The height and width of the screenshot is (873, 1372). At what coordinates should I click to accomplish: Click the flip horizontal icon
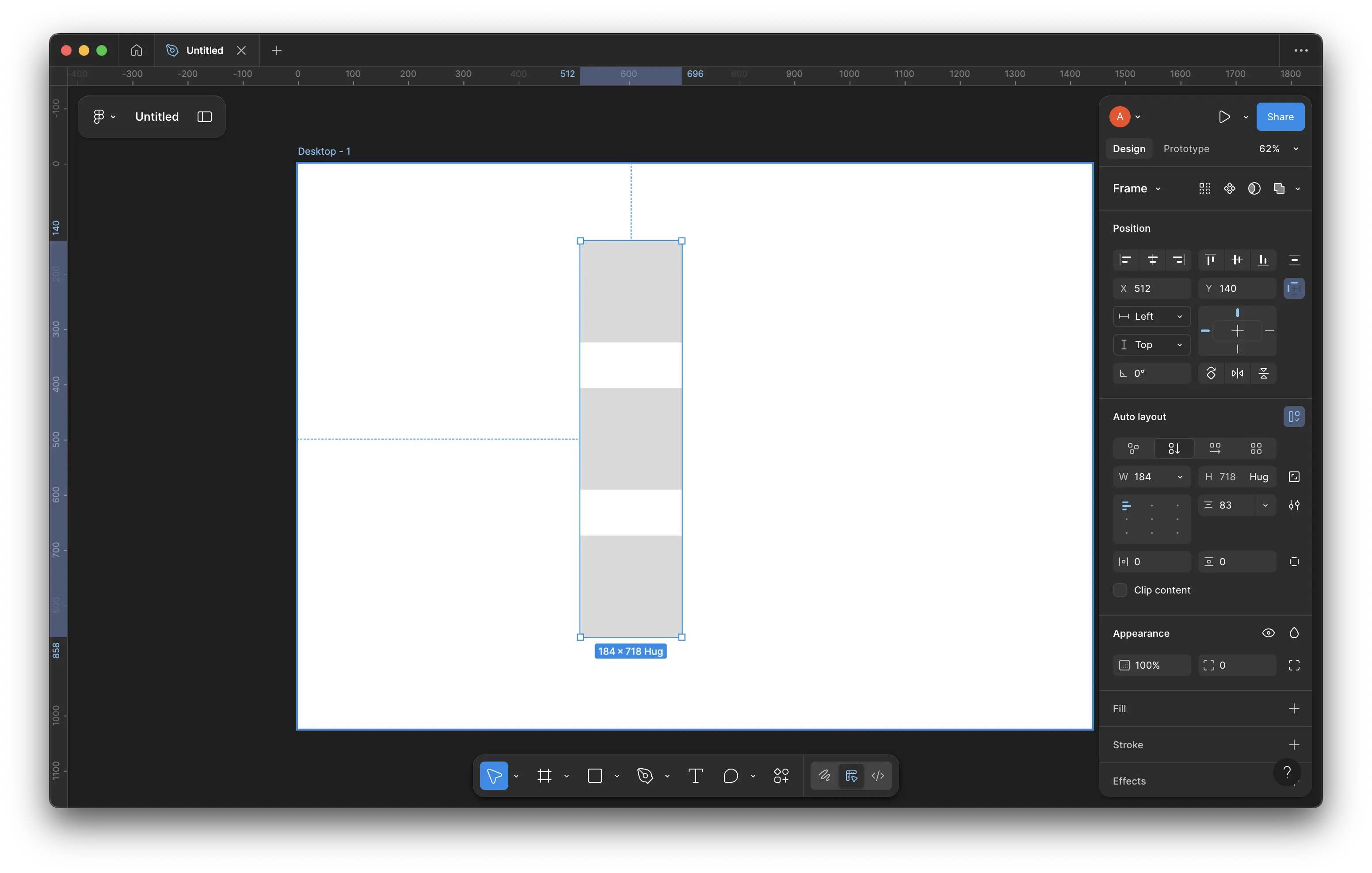pyautogui.click(x=1237, y=374)
